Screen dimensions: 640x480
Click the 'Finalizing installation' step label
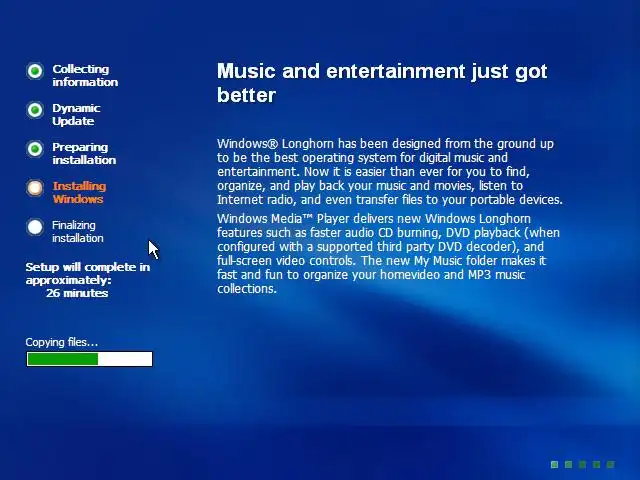[78, 231]
